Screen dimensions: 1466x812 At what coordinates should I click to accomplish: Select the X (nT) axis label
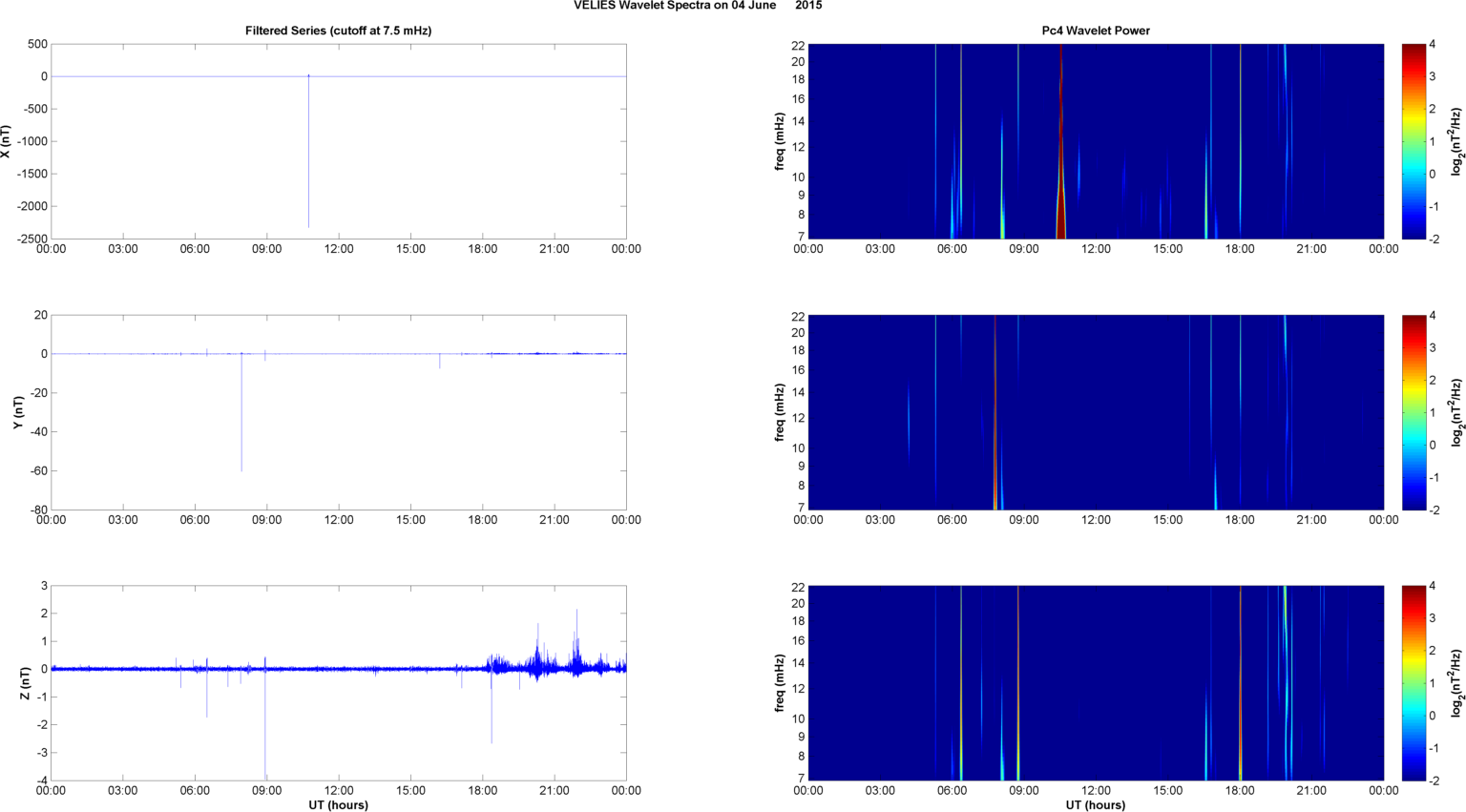[x=7, y=141]
